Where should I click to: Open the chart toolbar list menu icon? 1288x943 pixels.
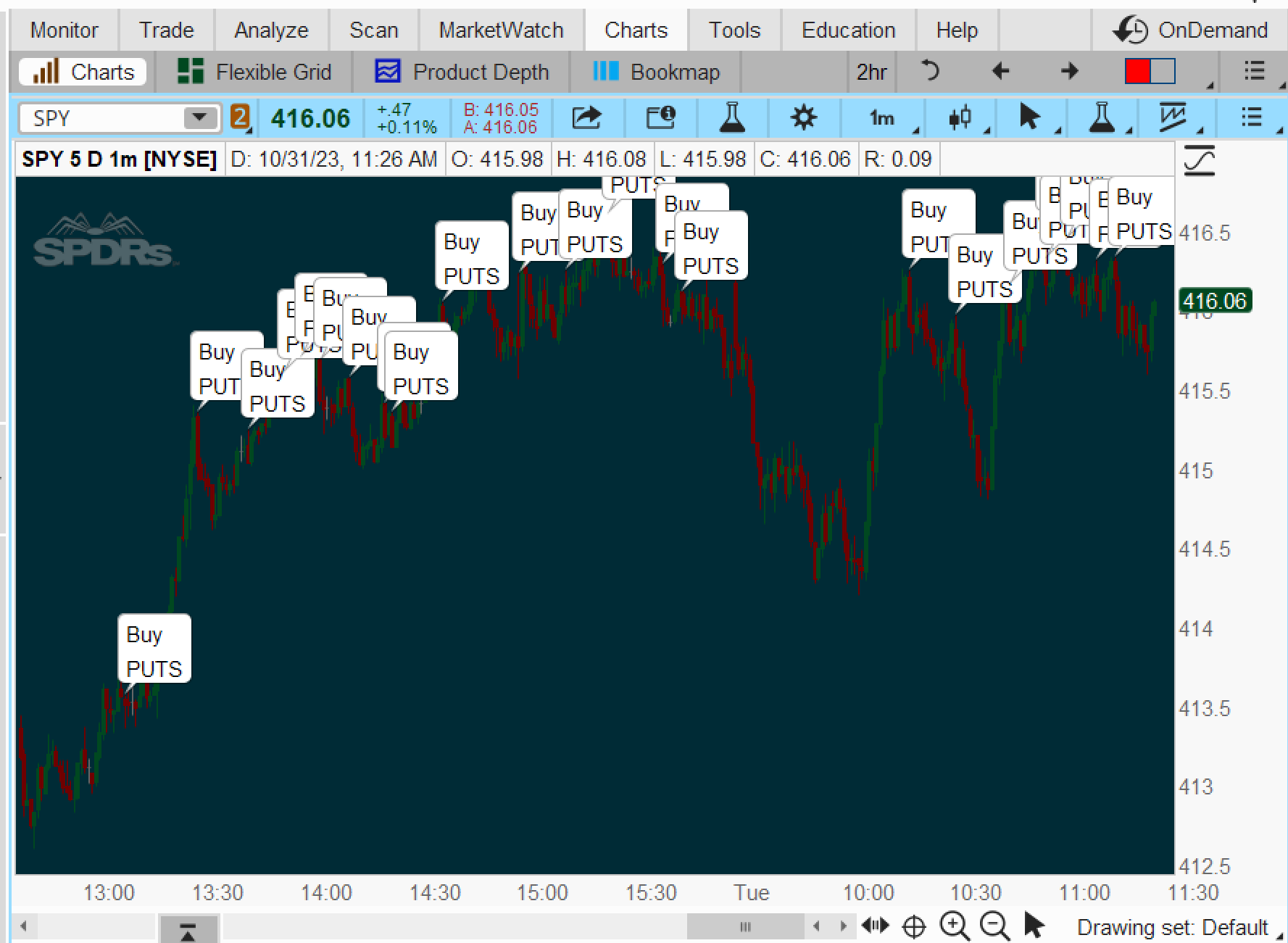tap(1251, 117)
